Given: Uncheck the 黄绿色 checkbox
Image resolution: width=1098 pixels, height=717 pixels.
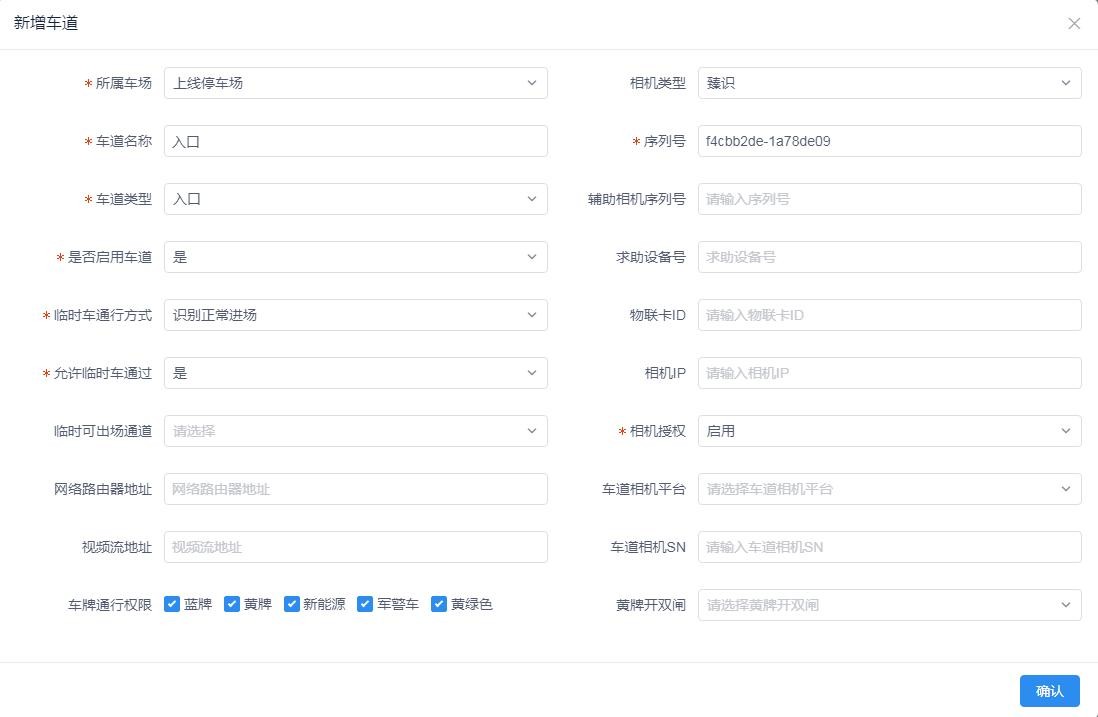Looking at the screenshot, I should point(439,604).
